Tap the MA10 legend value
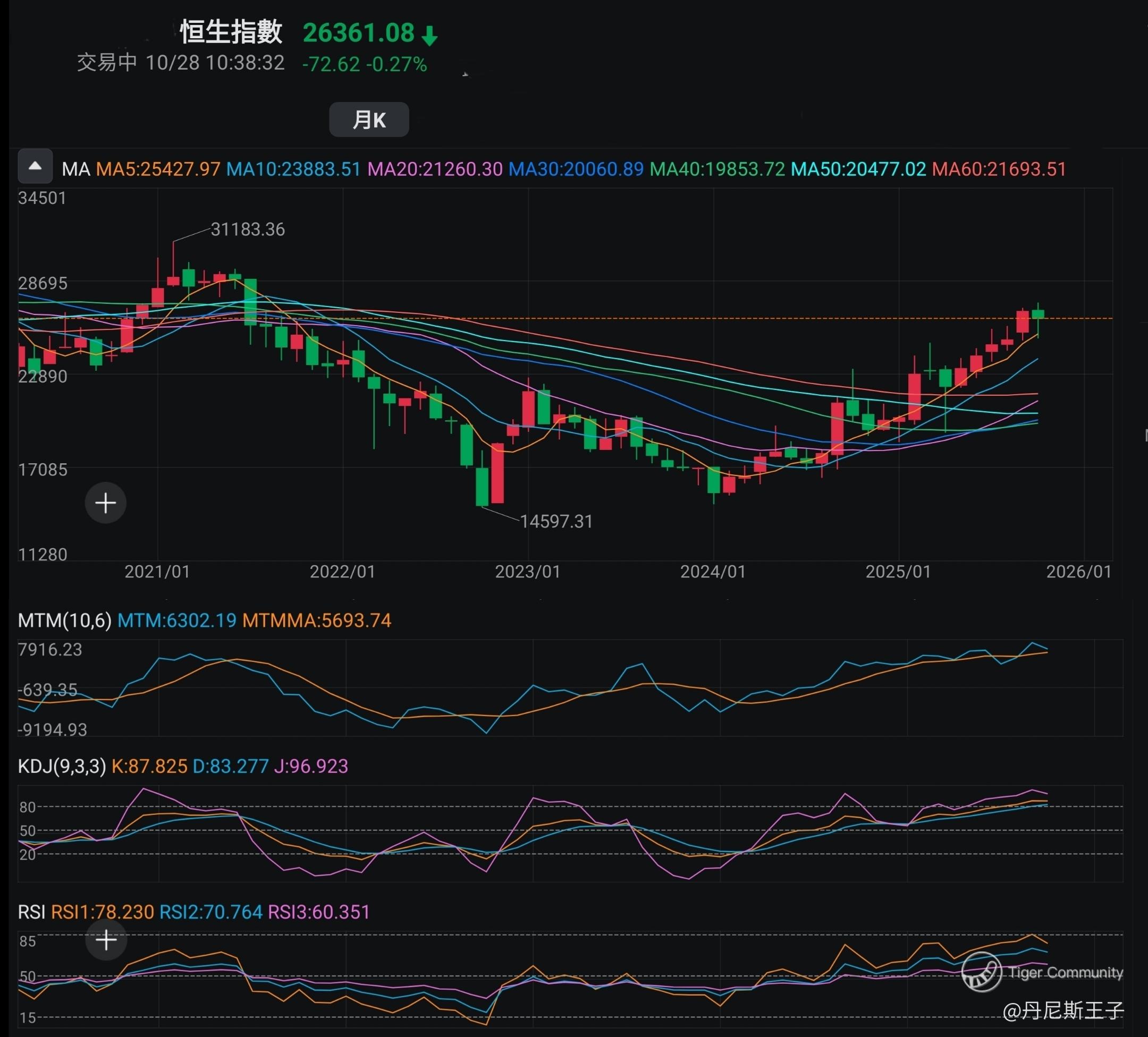The height and width of the screenshot is (1037, 1148). (x=293, y=169)
